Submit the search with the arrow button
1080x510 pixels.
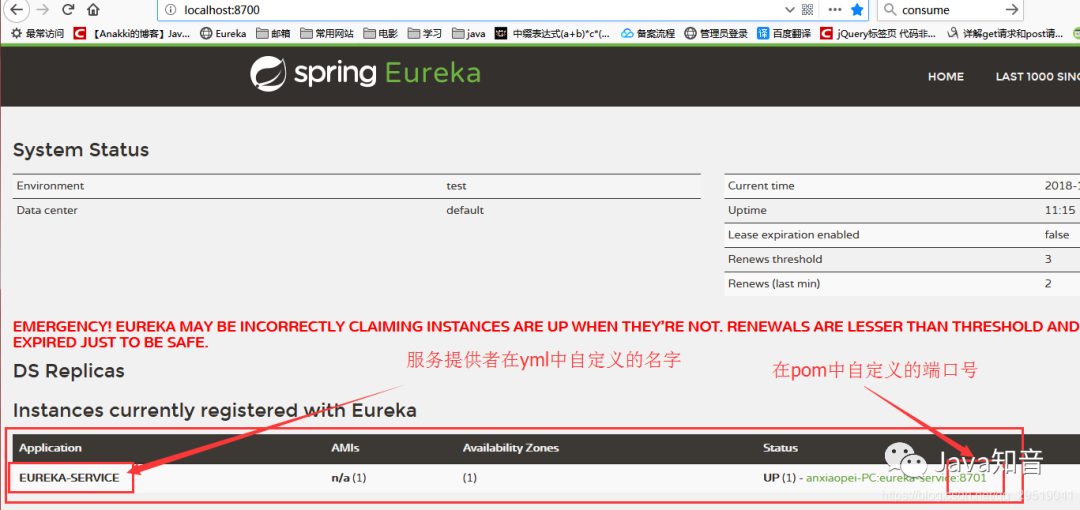point(1011,10)
